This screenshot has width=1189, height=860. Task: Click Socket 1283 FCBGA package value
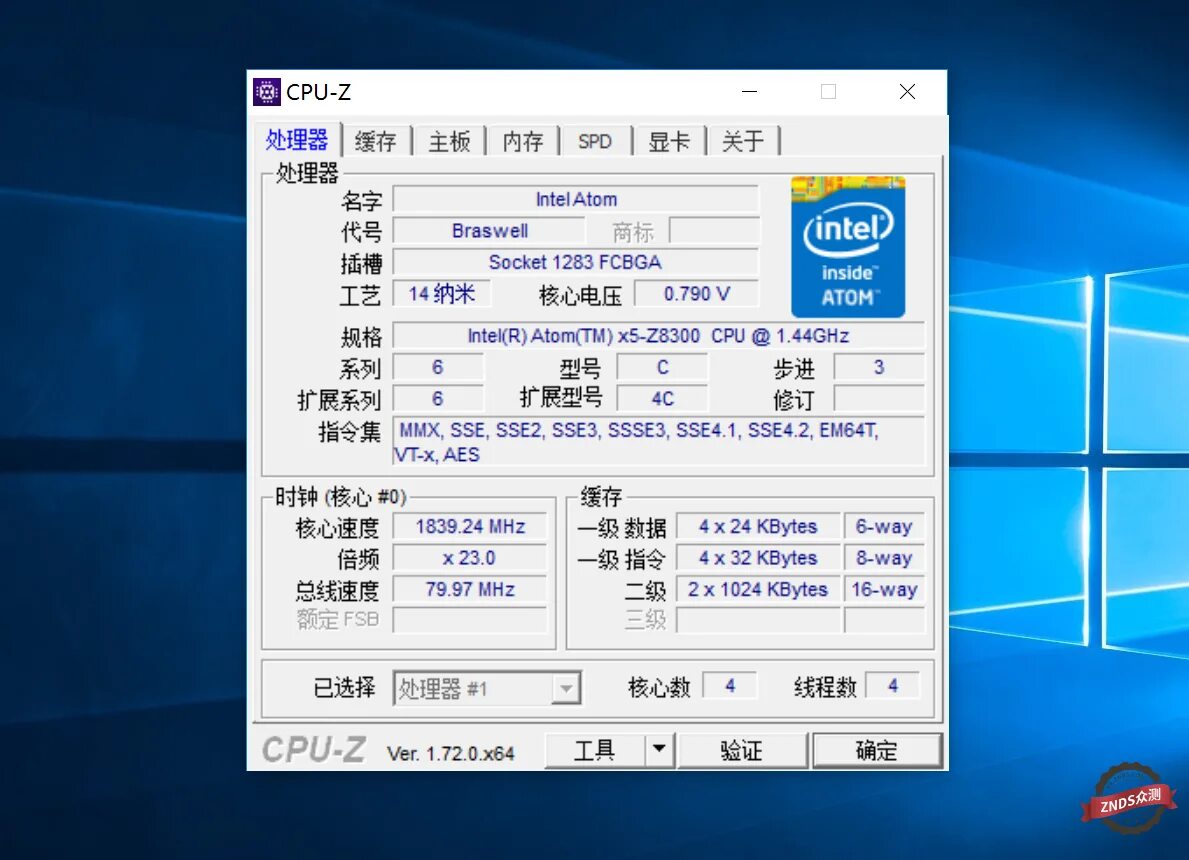[x=576, y=262]
